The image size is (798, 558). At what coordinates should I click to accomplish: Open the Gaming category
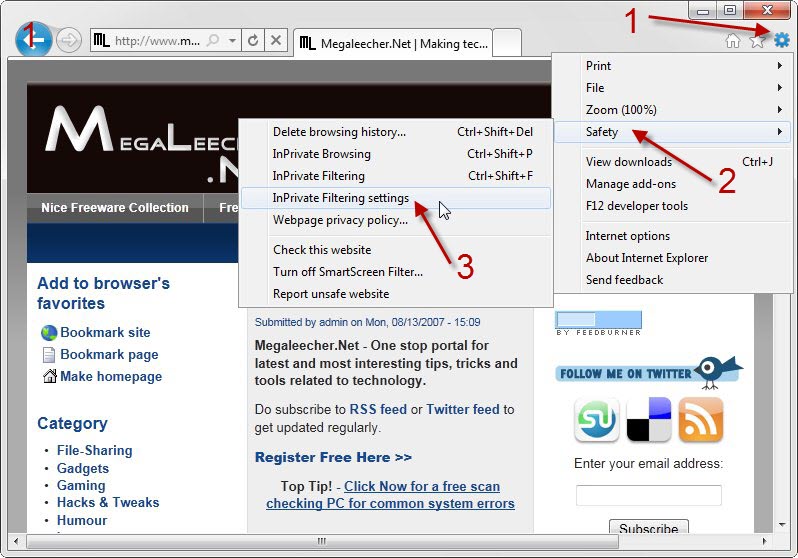(81, 485)
